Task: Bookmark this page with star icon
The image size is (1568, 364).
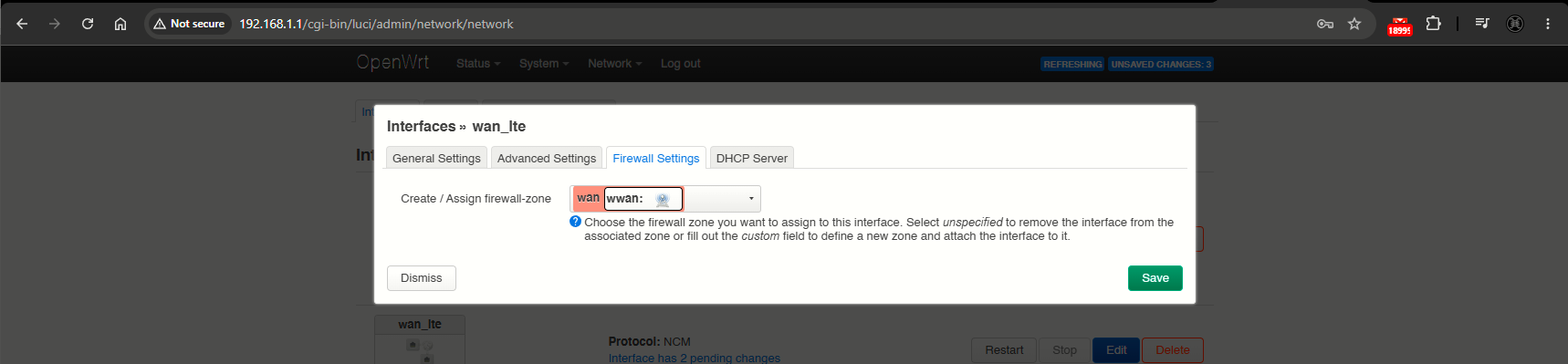Action: (x=1354, y=24)
